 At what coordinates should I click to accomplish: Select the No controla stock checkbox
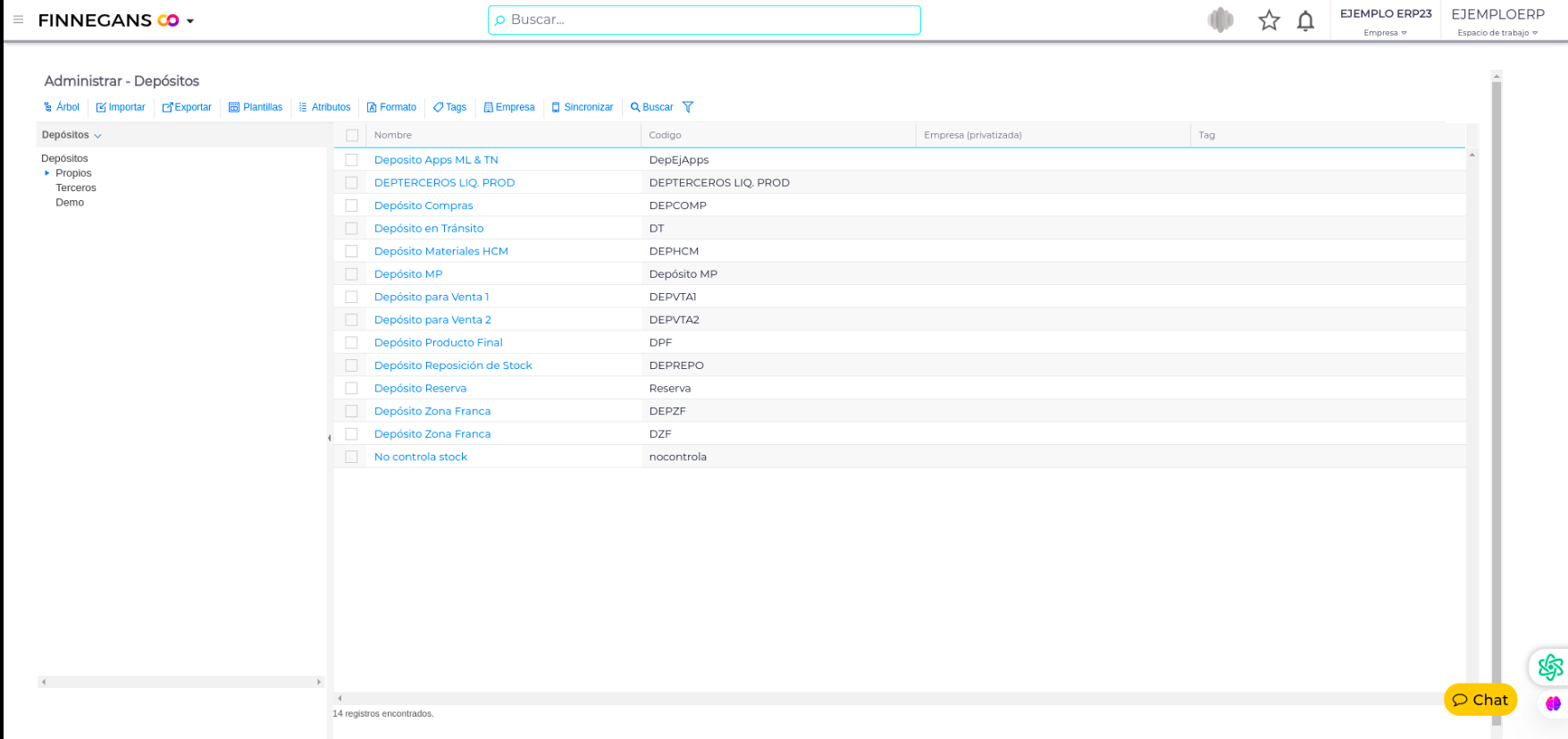352,457
